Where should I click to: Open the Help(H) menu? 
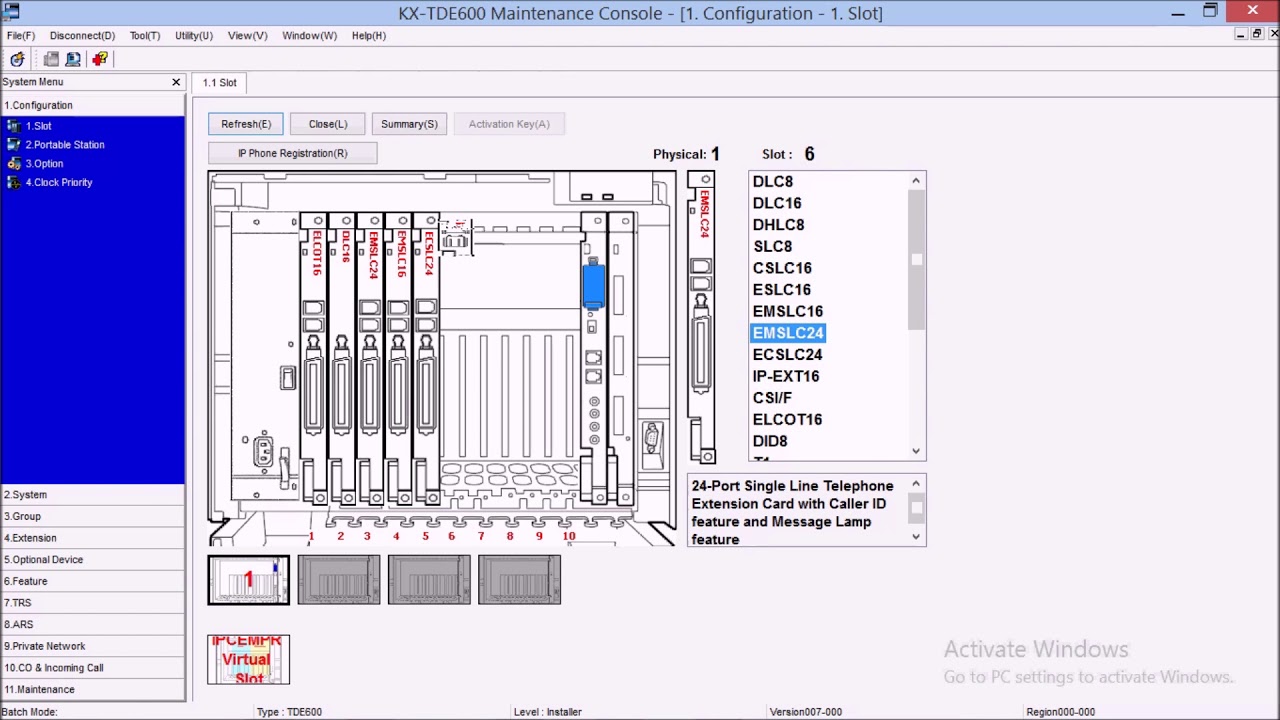tap(369, 35)
